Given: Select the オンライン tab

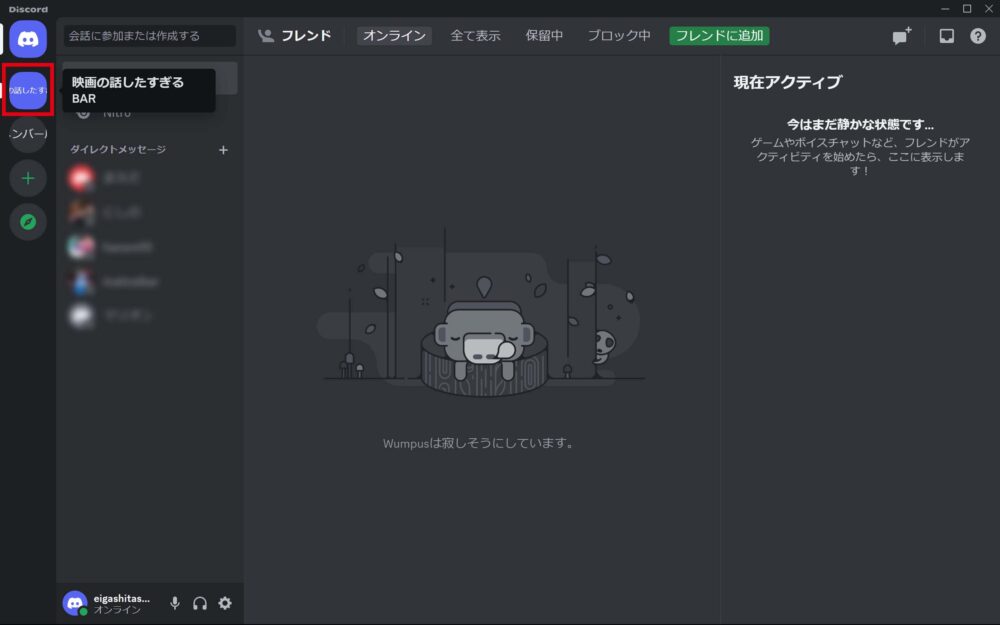Looking at the screenshot, I should pos(394,36).
